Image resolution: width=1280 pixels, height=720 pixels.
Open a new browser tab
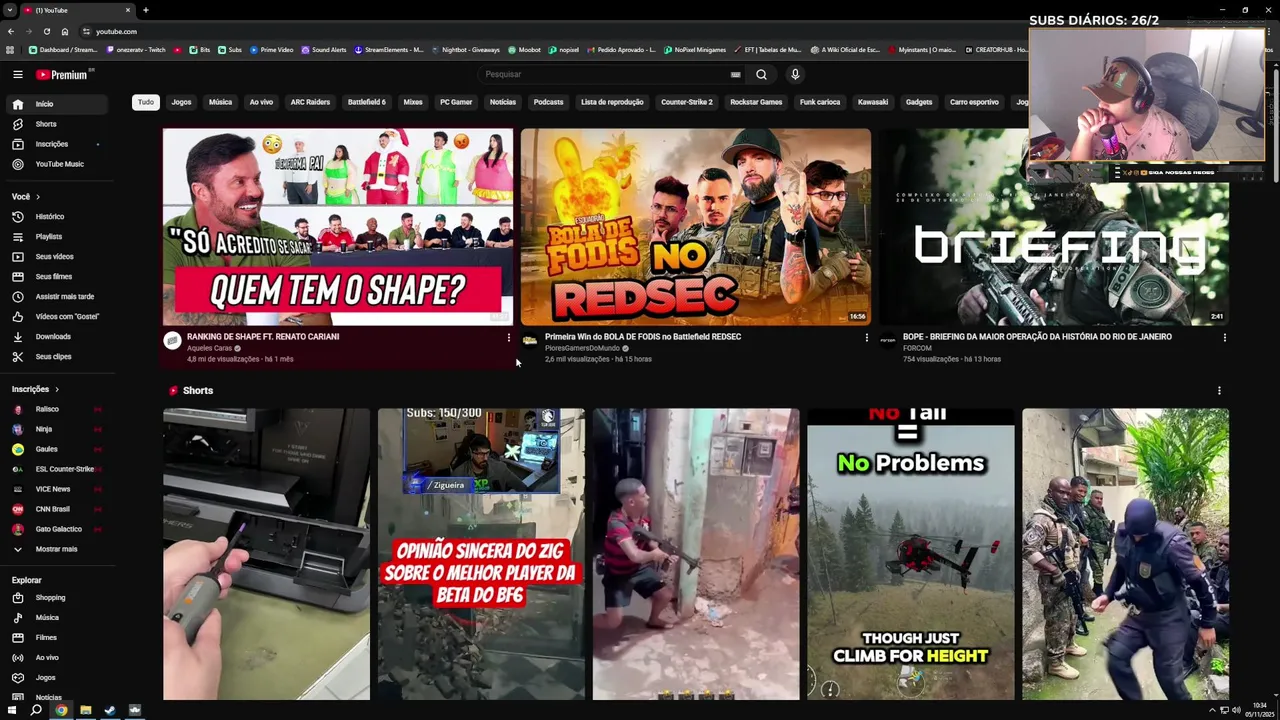145,10
